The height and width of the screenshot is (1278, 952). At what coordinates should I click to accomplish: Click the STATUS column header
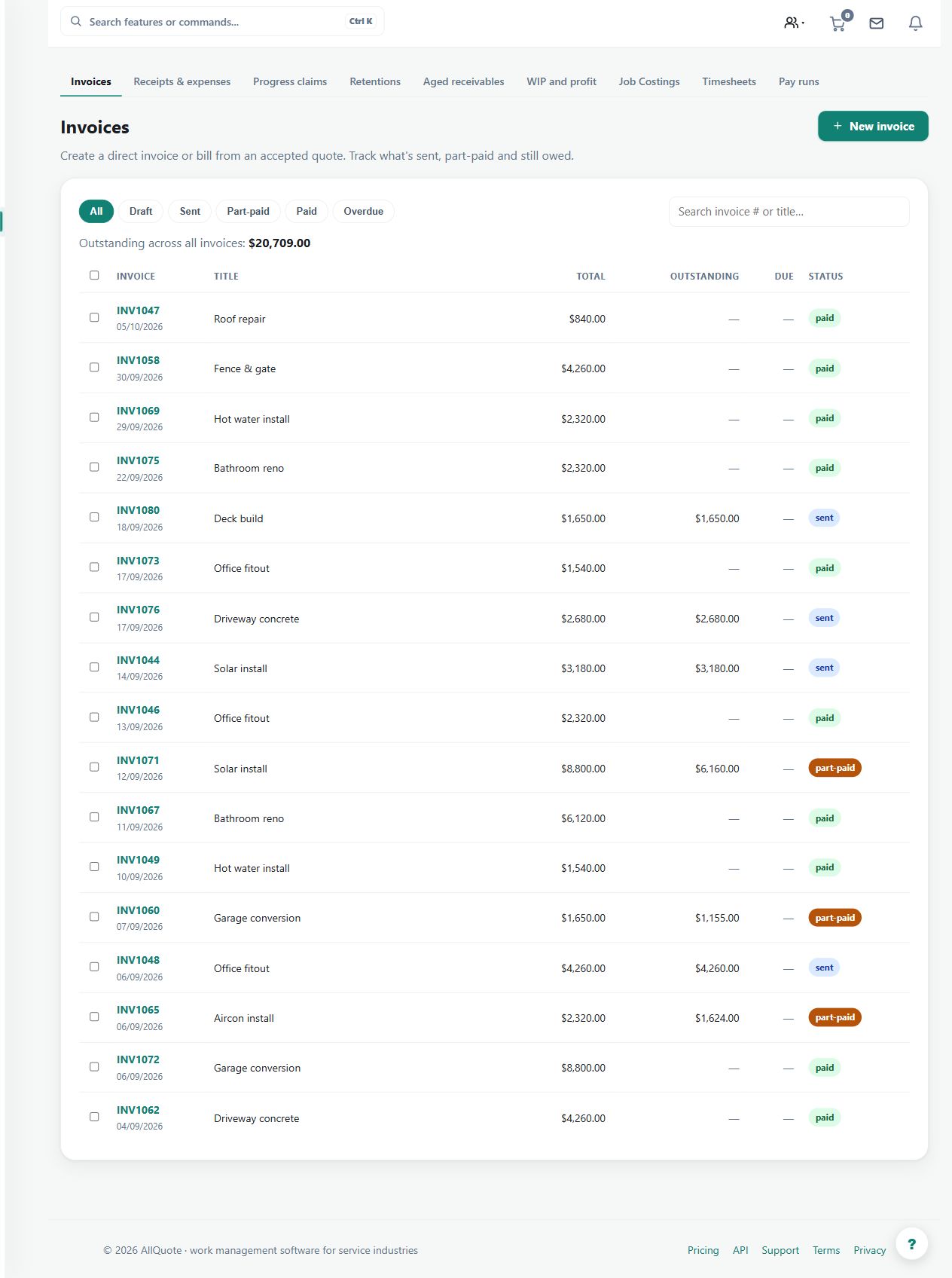825,277
